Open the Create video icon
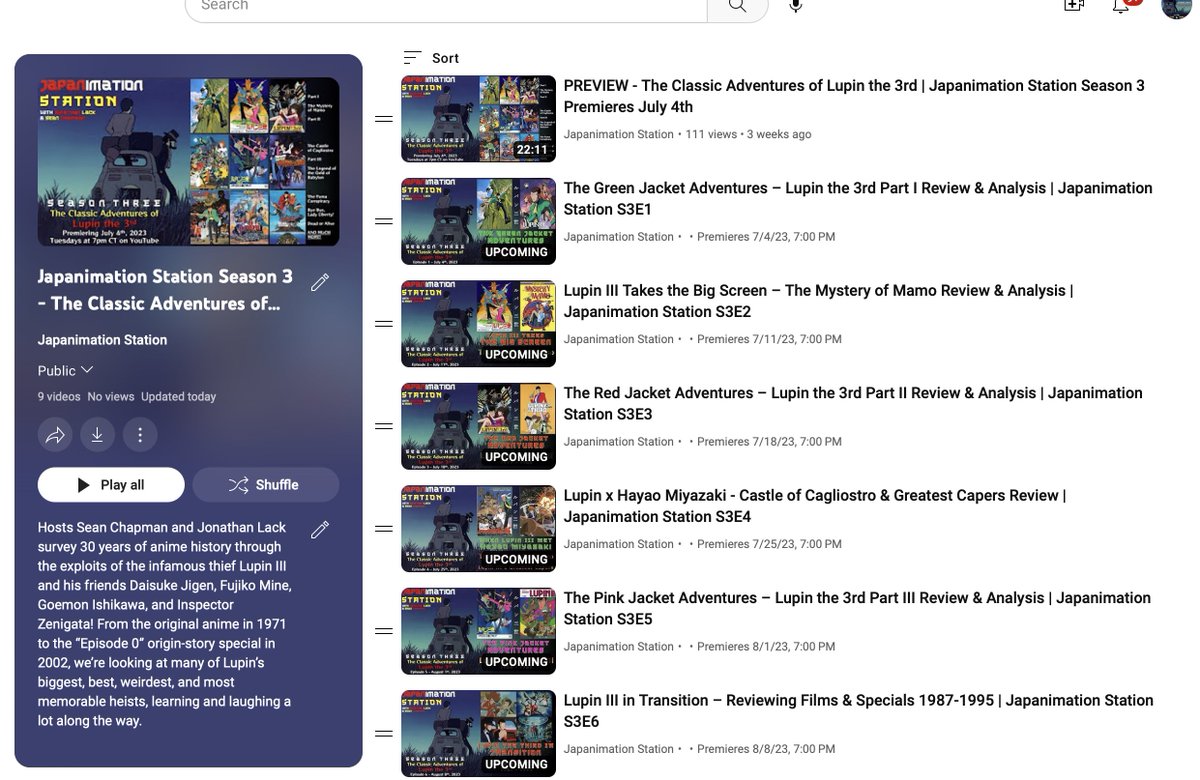Viewport: 1200px width, 780px height. (1074, 5)
